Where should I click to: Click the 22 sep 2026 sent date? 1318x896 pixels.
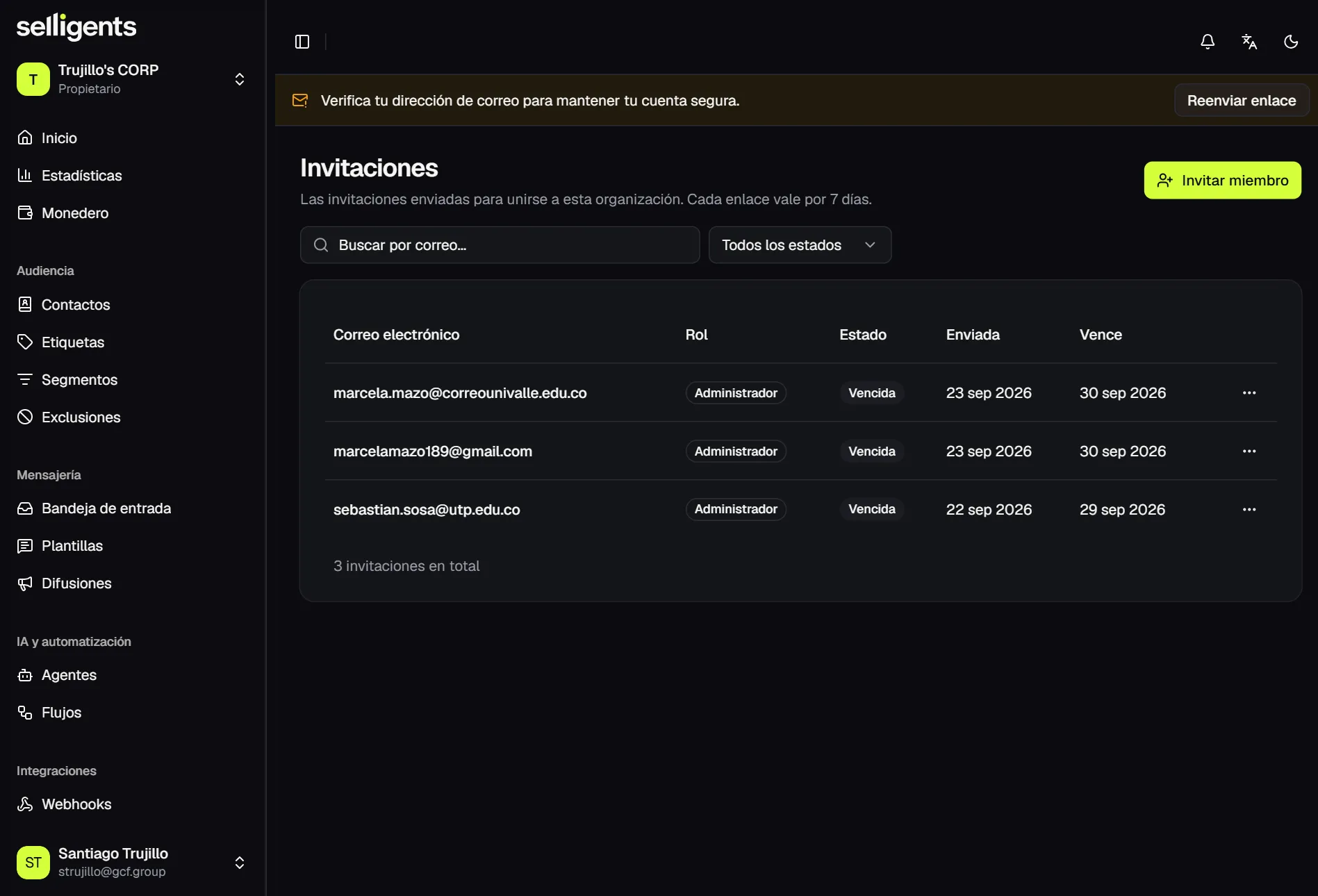(x=989, y=510)
